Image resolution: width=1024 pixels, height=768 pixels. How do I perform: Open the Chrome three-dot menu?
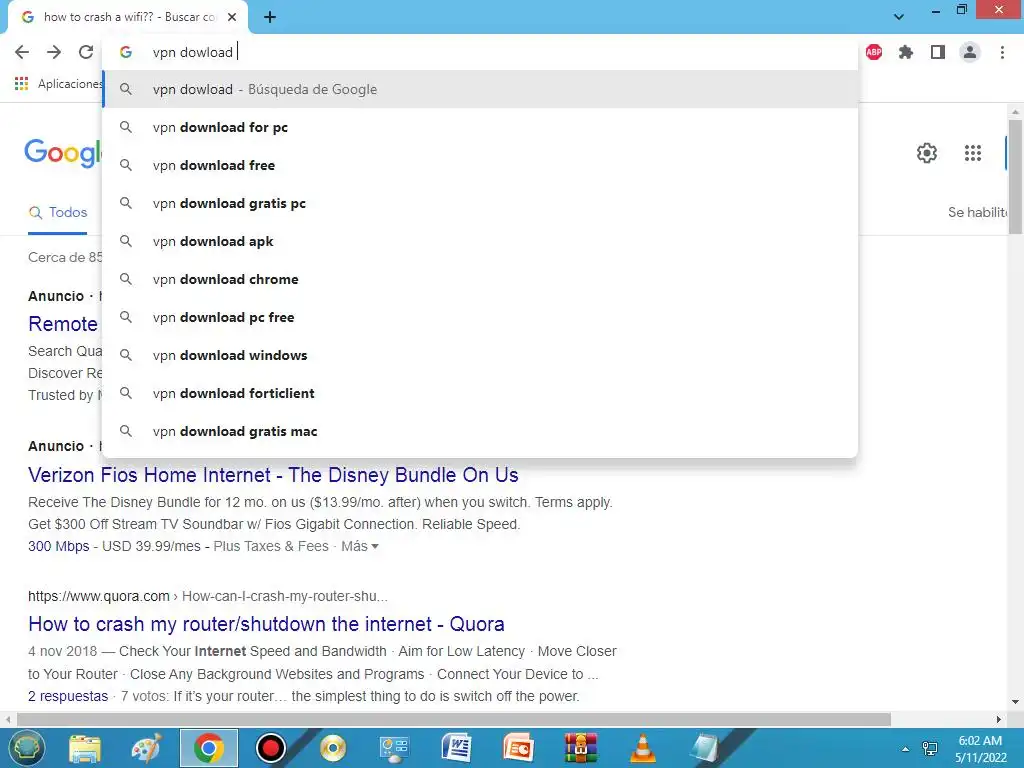pos(1002,52)
